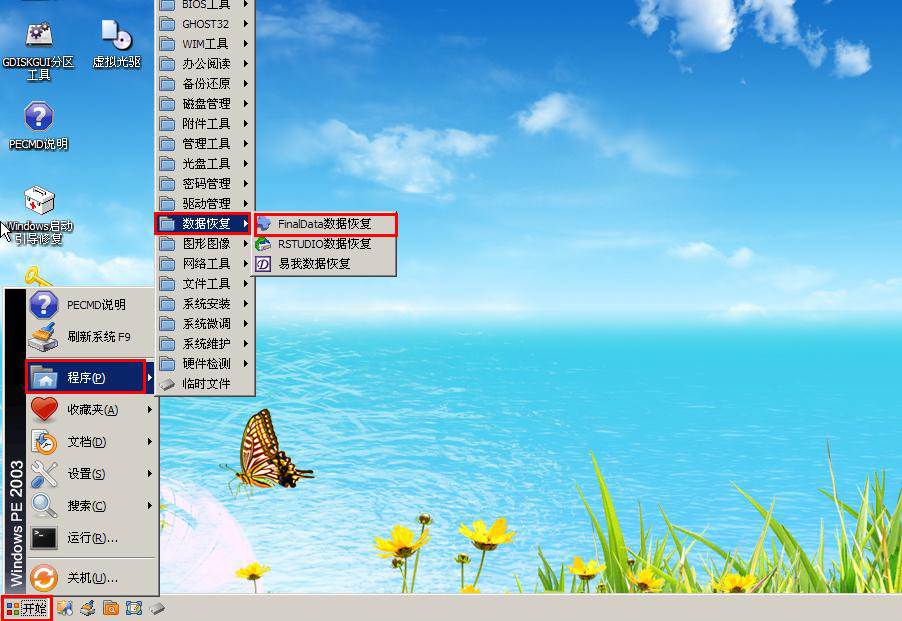902x621 pixels.
Task: Open 系统安装 folder in programs menu
Action: [205, 304]
